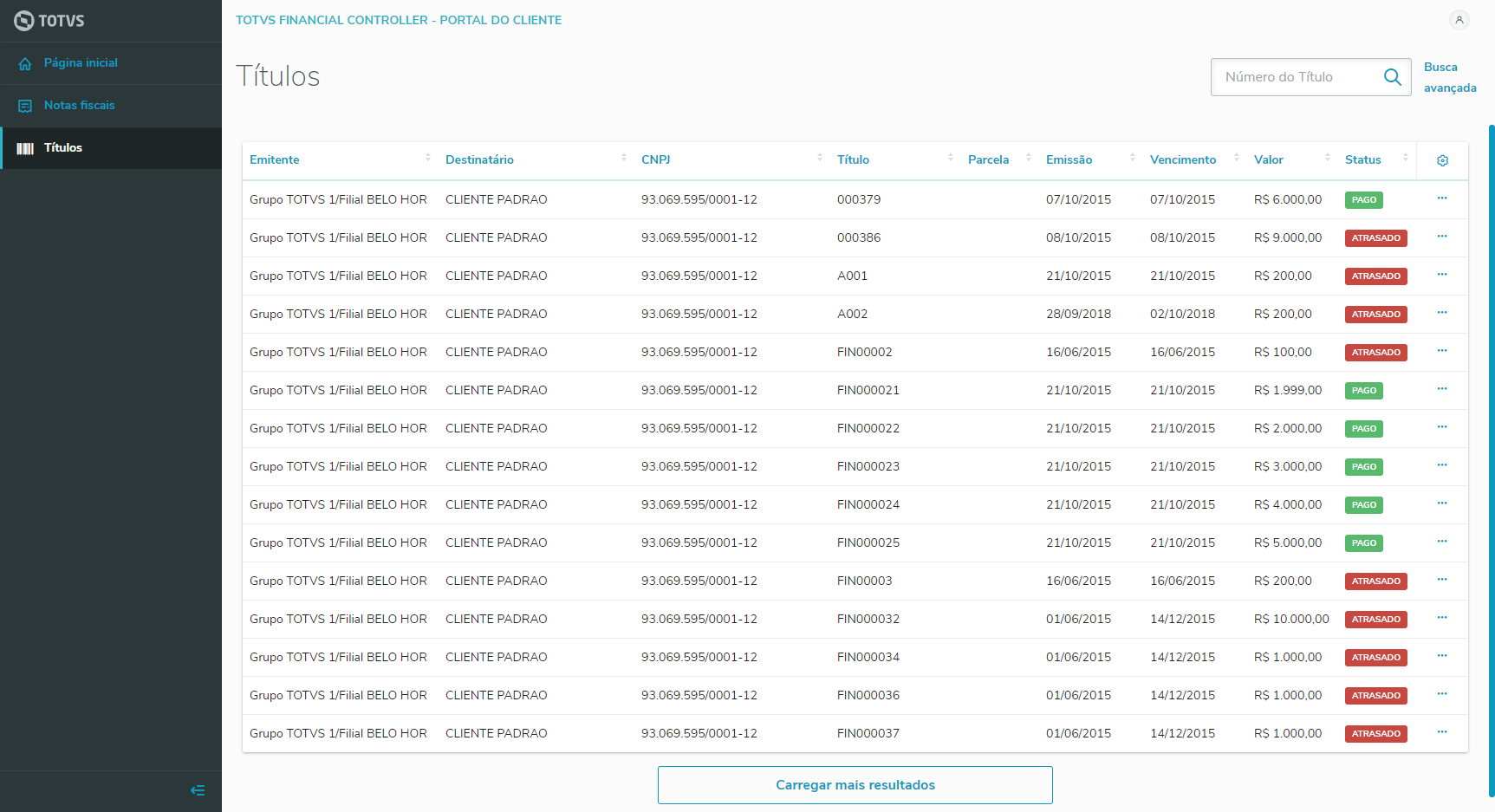Open actions menu for title FIN000021
The height and width of the screenshot is (812, 1495).
click(1442, 389)
